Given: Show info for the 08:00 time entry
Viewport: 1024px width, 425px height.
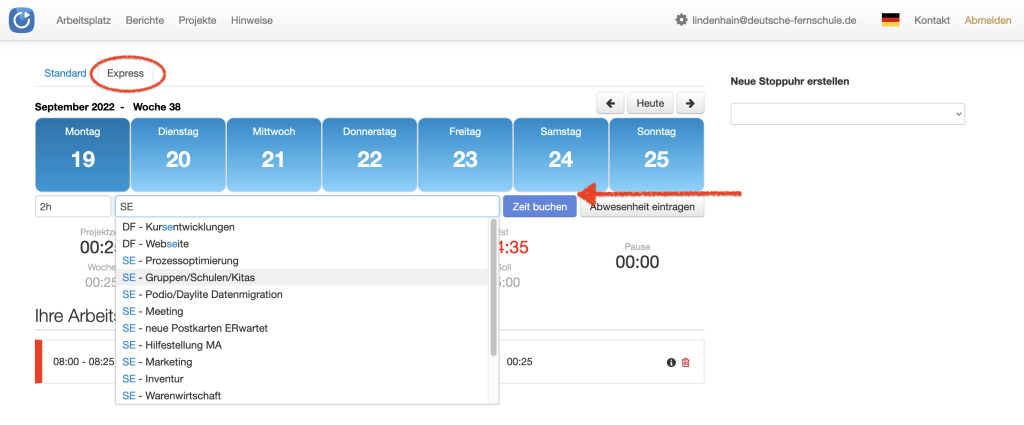Looking at the screenshot, I should tap(671, 362).
